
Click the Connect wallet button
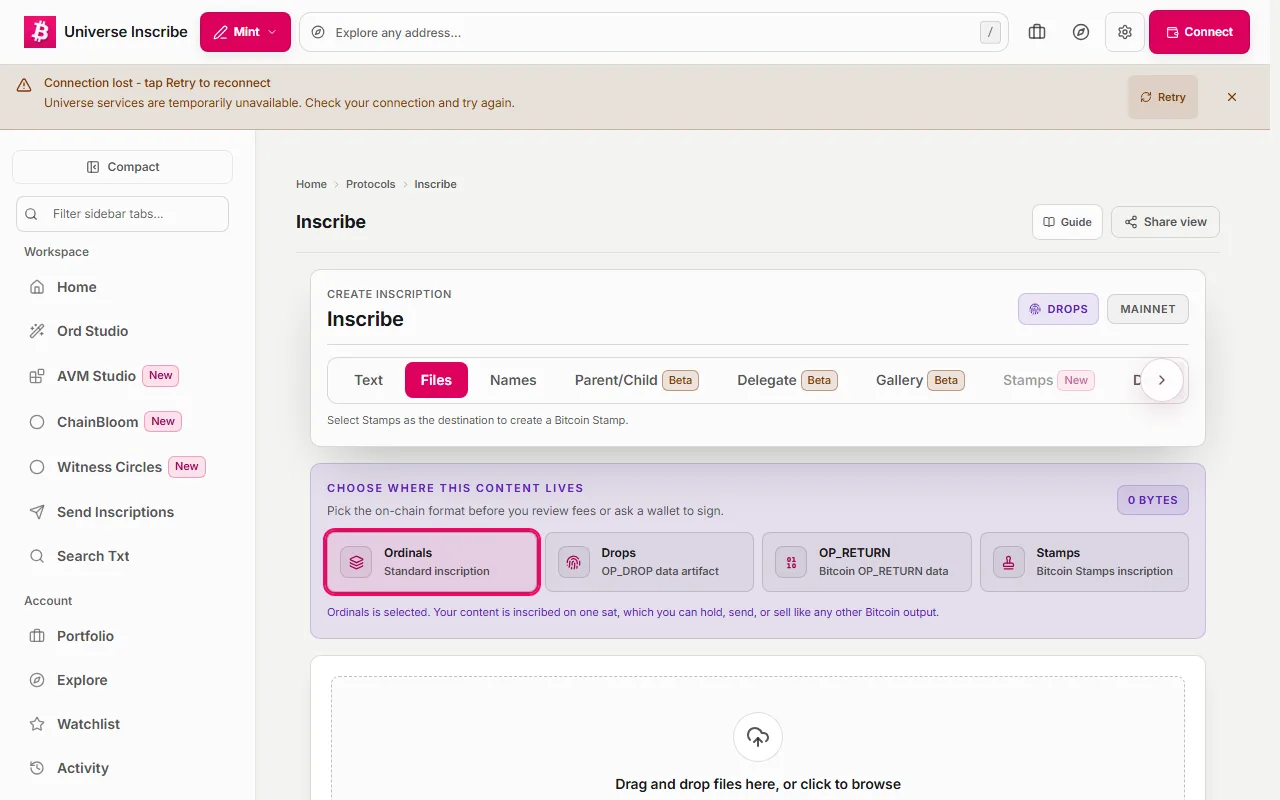point(1199,32)
